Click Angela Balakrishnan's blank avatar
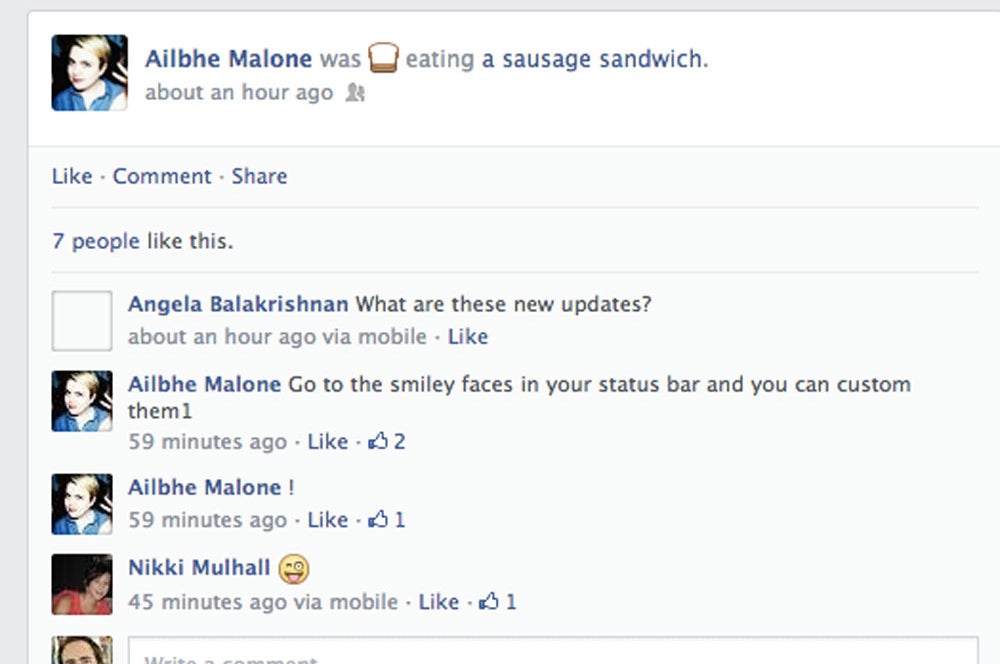Image resolution: width=1000 pixels, height=664 pixels. tap(82, 321)
